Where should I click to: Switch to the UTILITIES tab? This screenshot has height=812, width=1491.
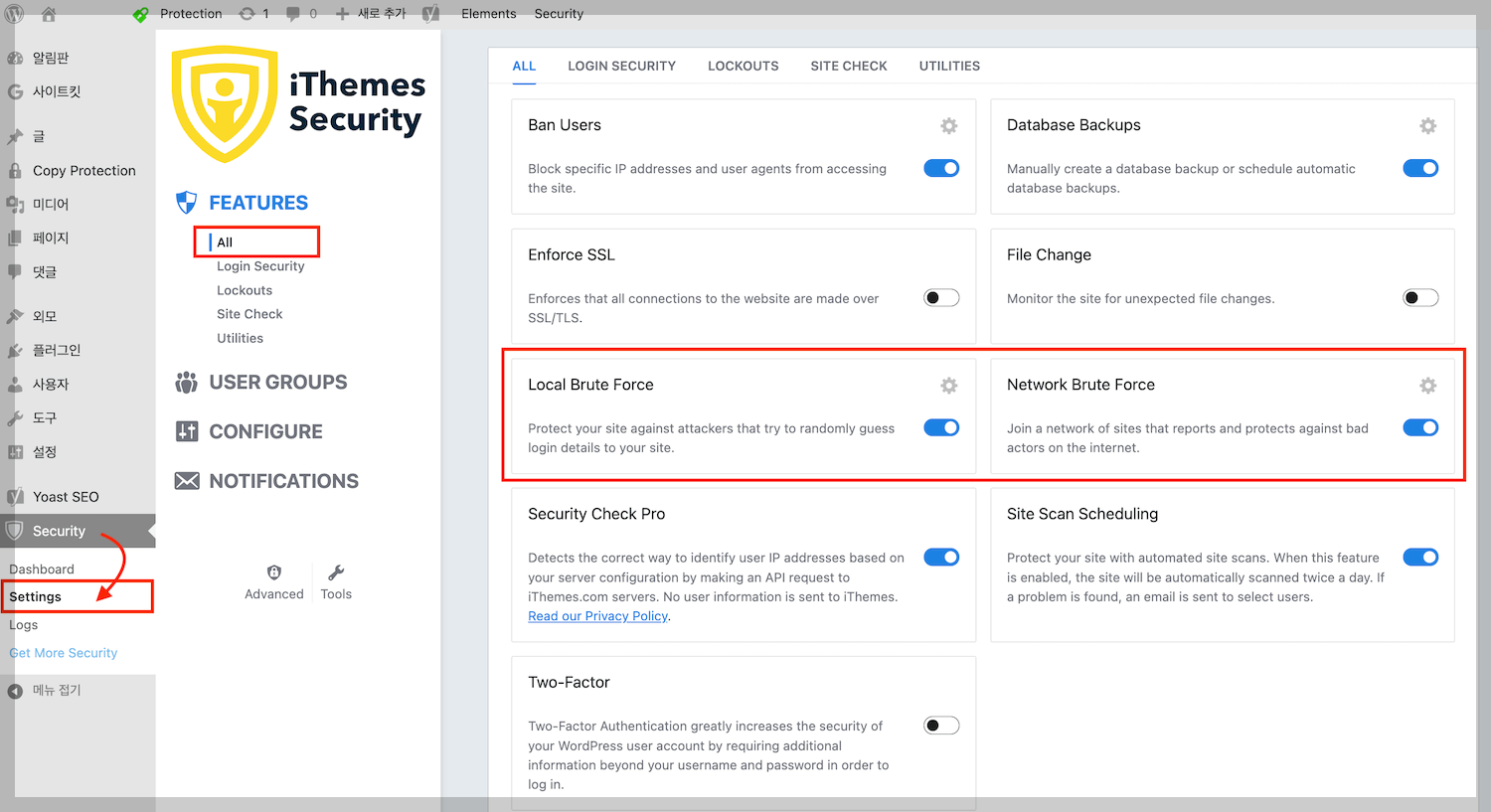[x=949, y=66]
